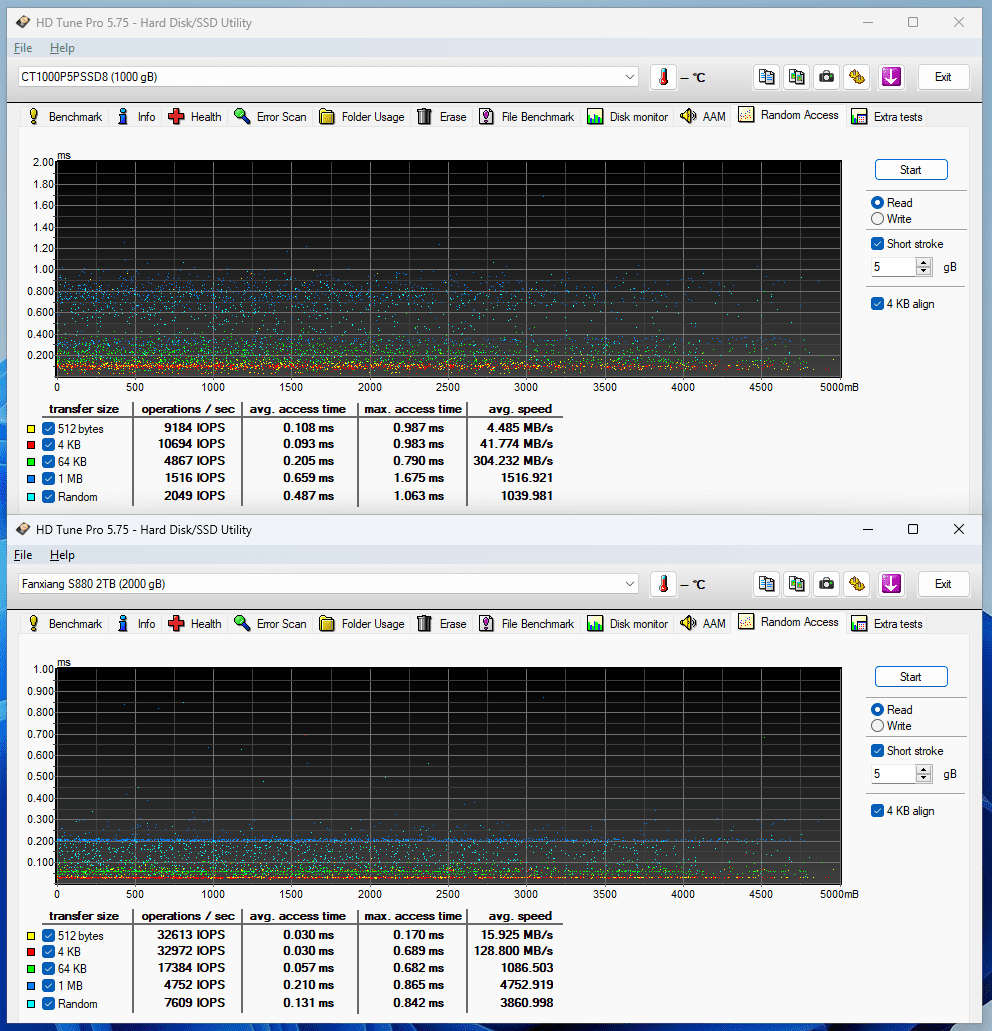Screen dimensions: 992x1031
Task: Open File Benchmark tab in Fanxiang window
Action: click(527, 624)
